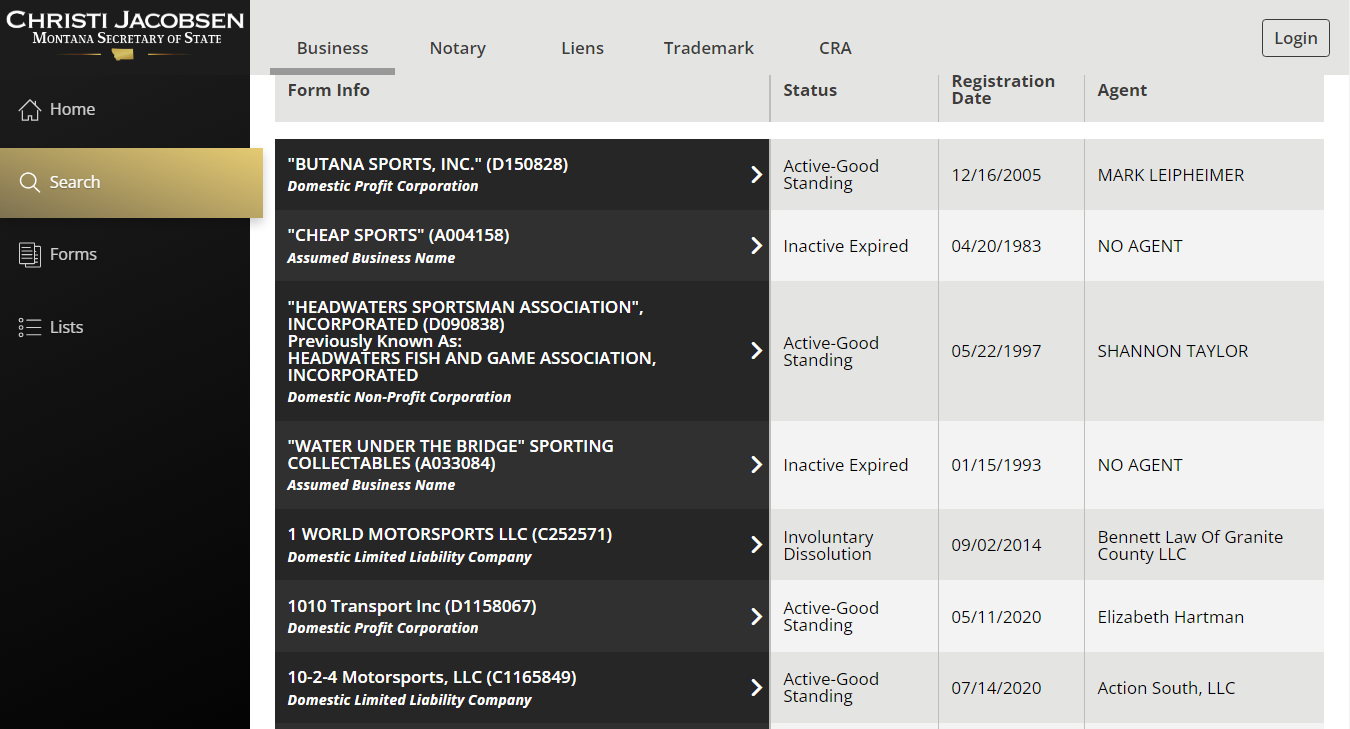Click the Christi Jacobsen Secretary of State logo
Image resolution: width=1350 pixels, height=729 pixels.
coord(126,33)
